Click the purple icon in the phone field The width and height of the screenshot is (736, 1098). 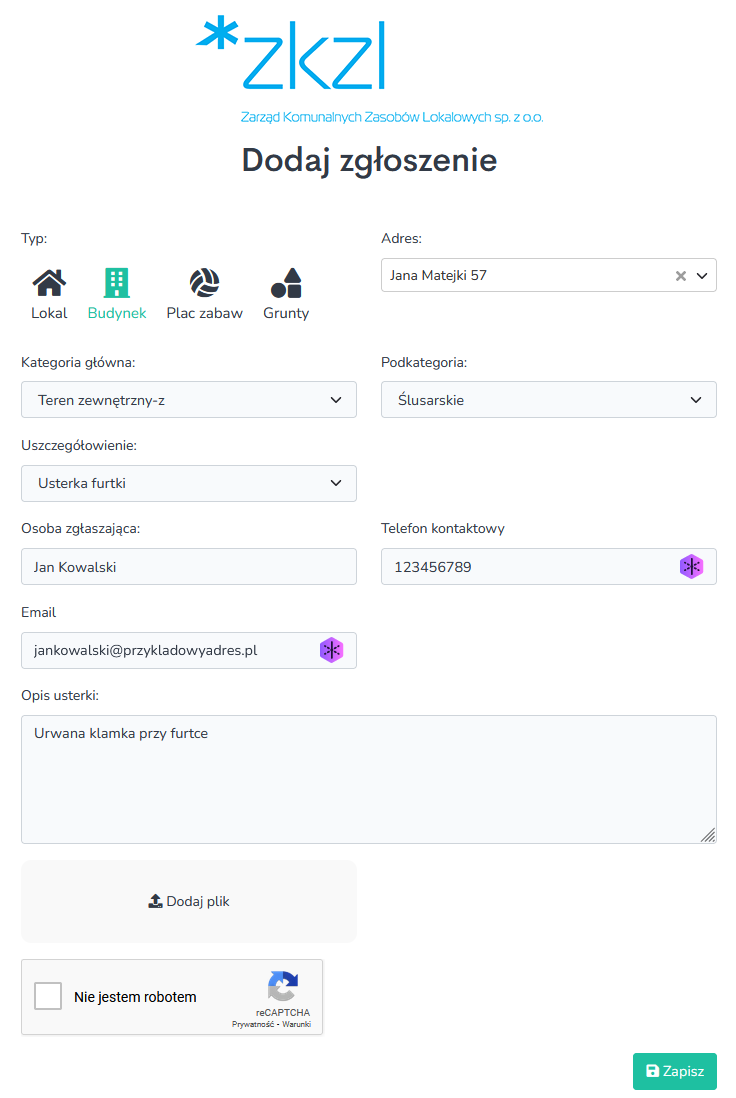[691, 567]
